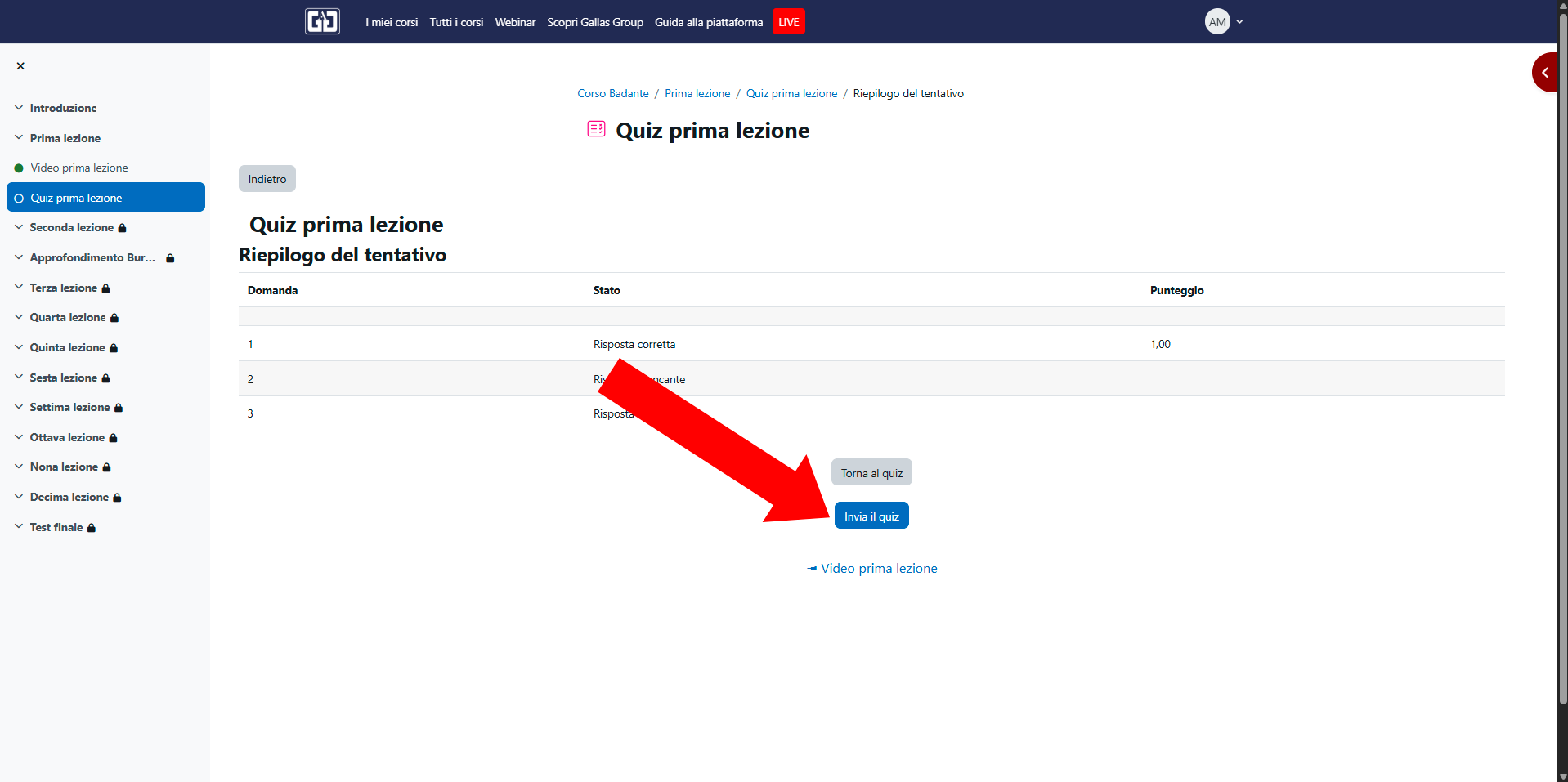
Task: Click the Gallas Group logo icon
Action: click(x=322, y=21)
